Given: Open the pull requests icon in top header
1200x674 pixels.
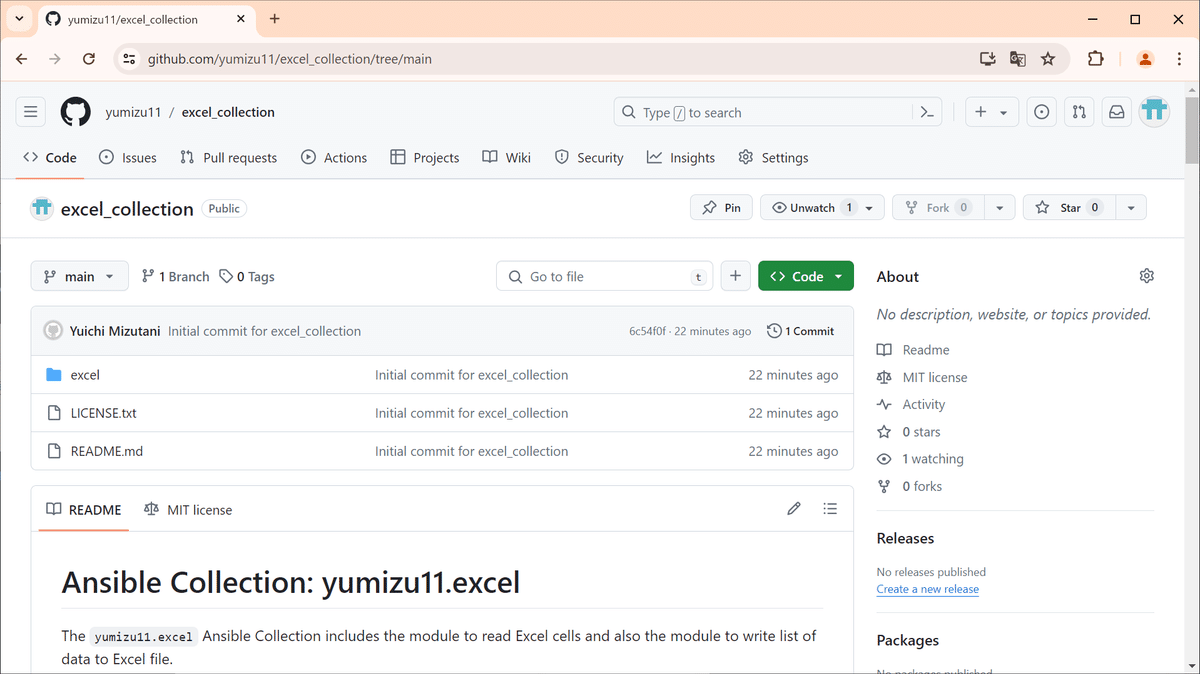Looking at the screenshot, I should pos(1079,112).
